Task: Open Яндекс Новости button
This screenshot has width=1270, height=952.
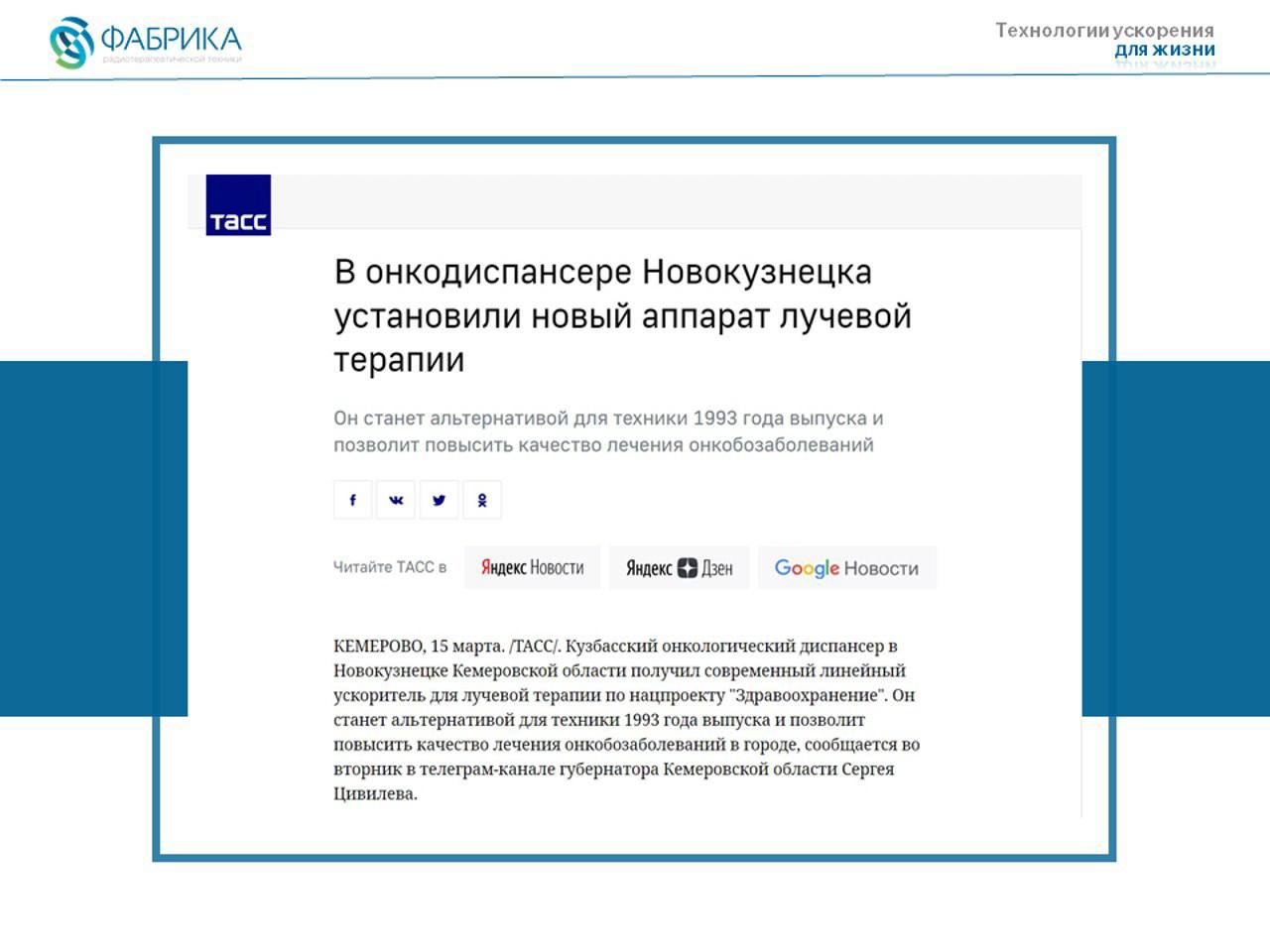Action: [x=533, y=567]
